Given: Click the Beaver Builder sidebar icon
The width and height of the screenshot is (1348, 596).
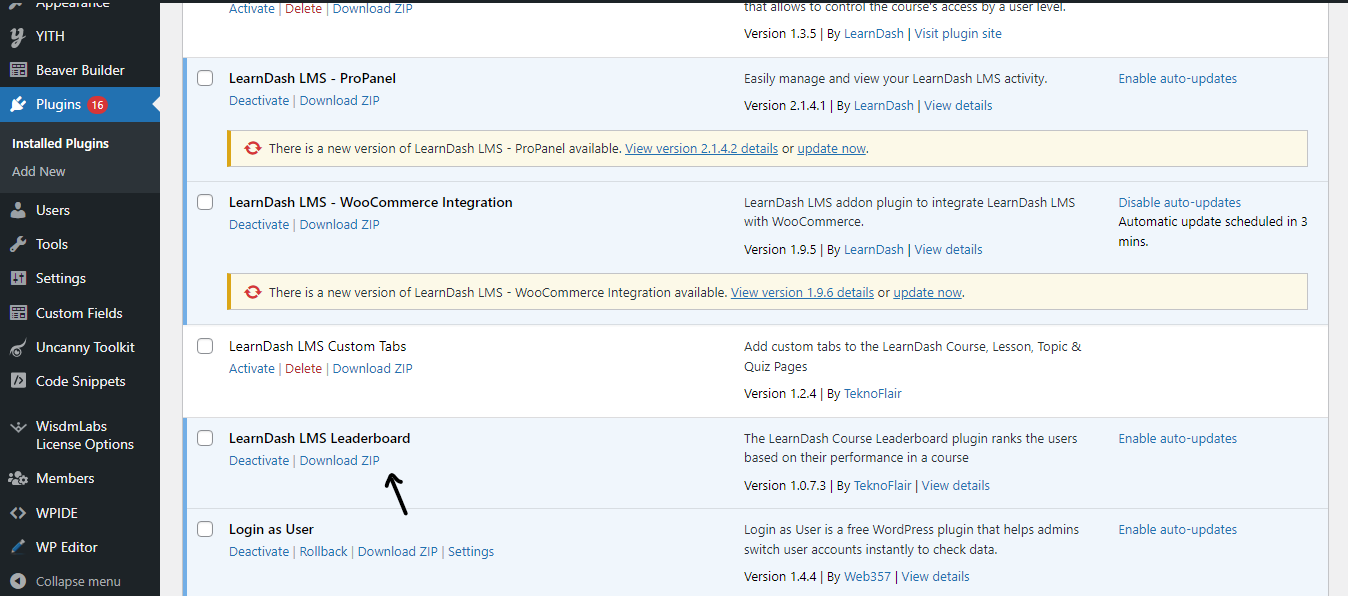Looking at the screenshot, I should (18, 70).
